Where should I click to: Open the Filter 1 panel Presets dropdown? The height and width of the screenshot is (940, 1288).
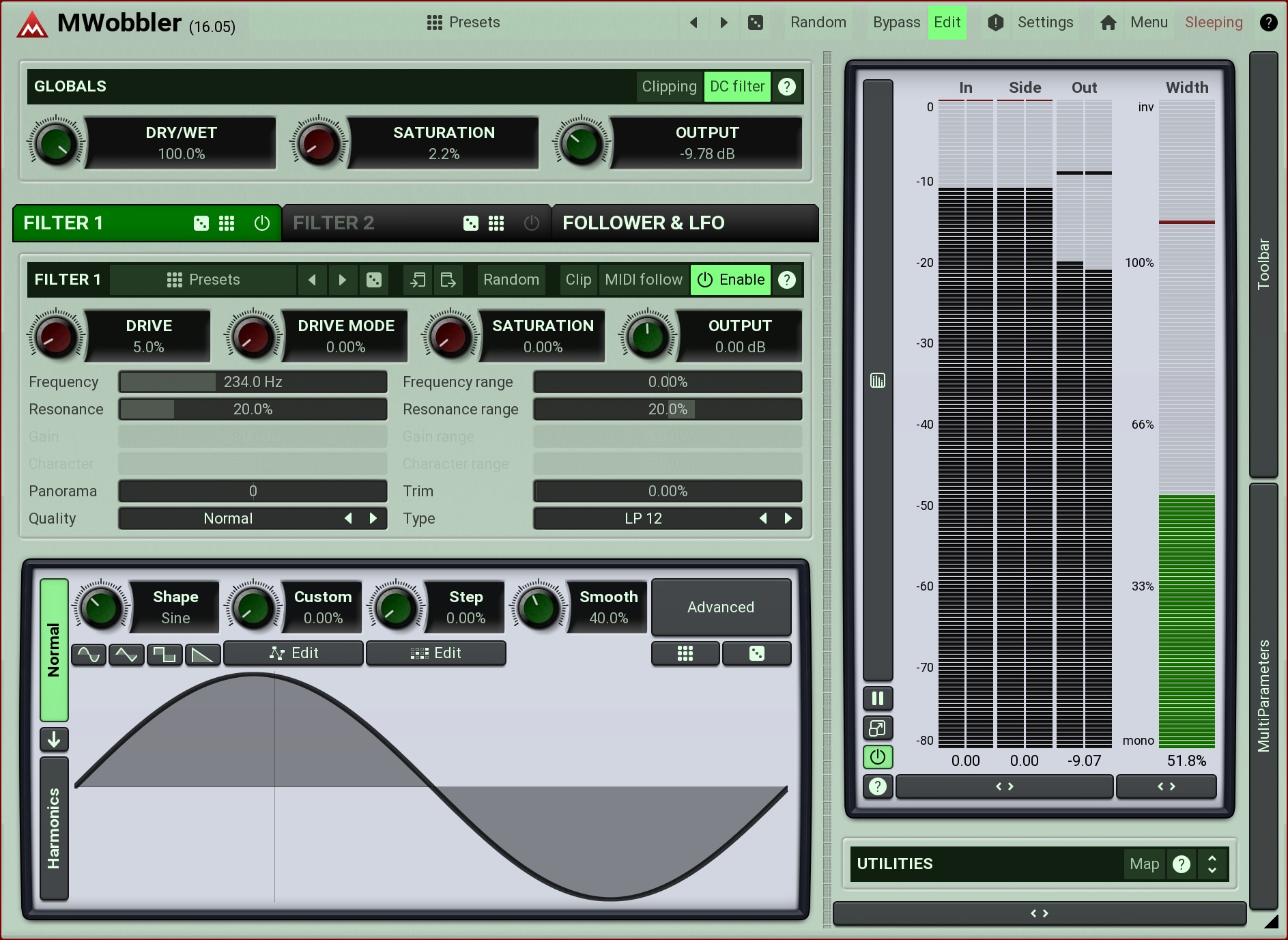(203, 280)
